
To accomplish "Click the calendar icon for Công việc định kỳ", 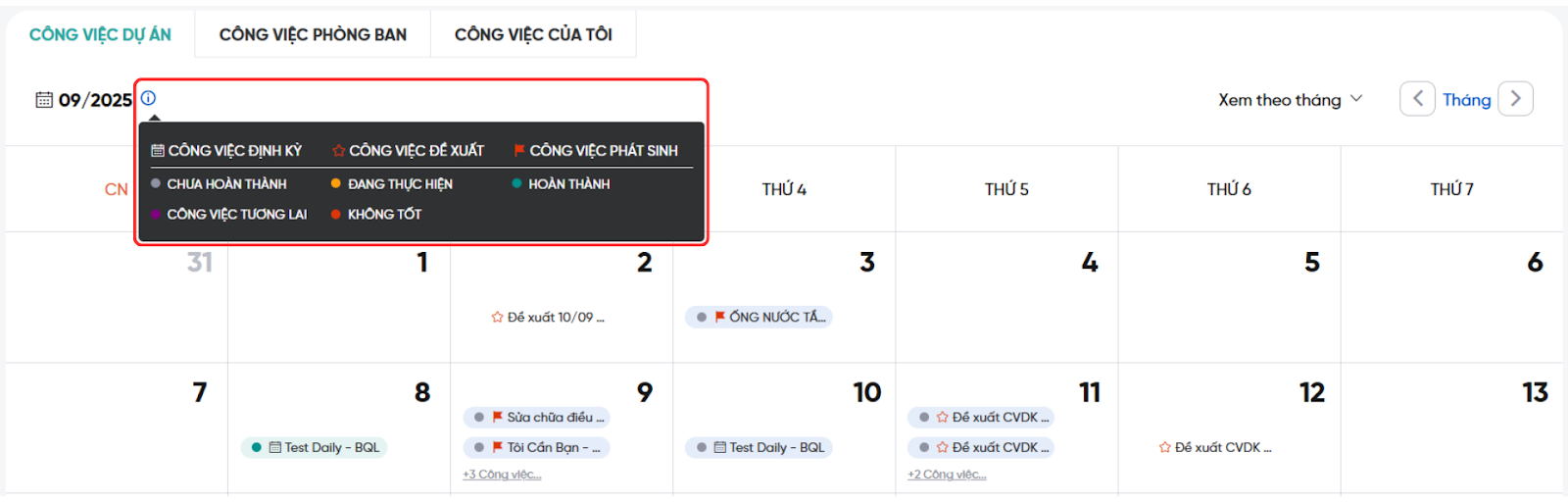I will tap(158, 151).
